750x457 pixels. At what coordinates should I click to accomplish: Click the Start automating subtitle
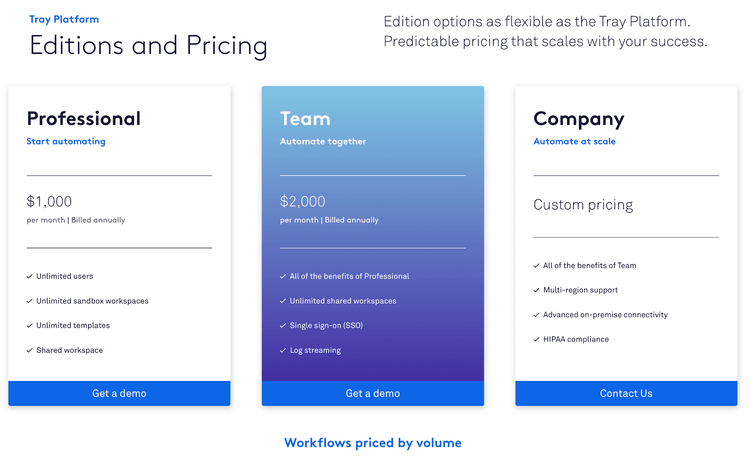(66, 142)
